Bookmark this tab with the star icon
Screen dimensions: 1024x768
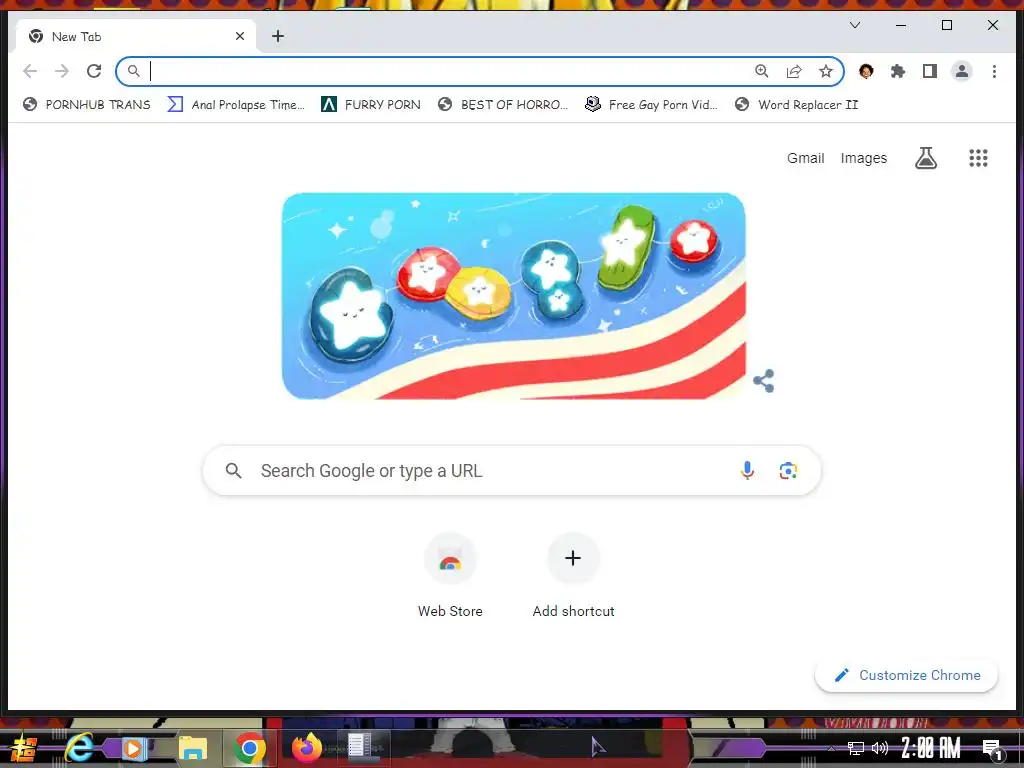click(826, 71)
